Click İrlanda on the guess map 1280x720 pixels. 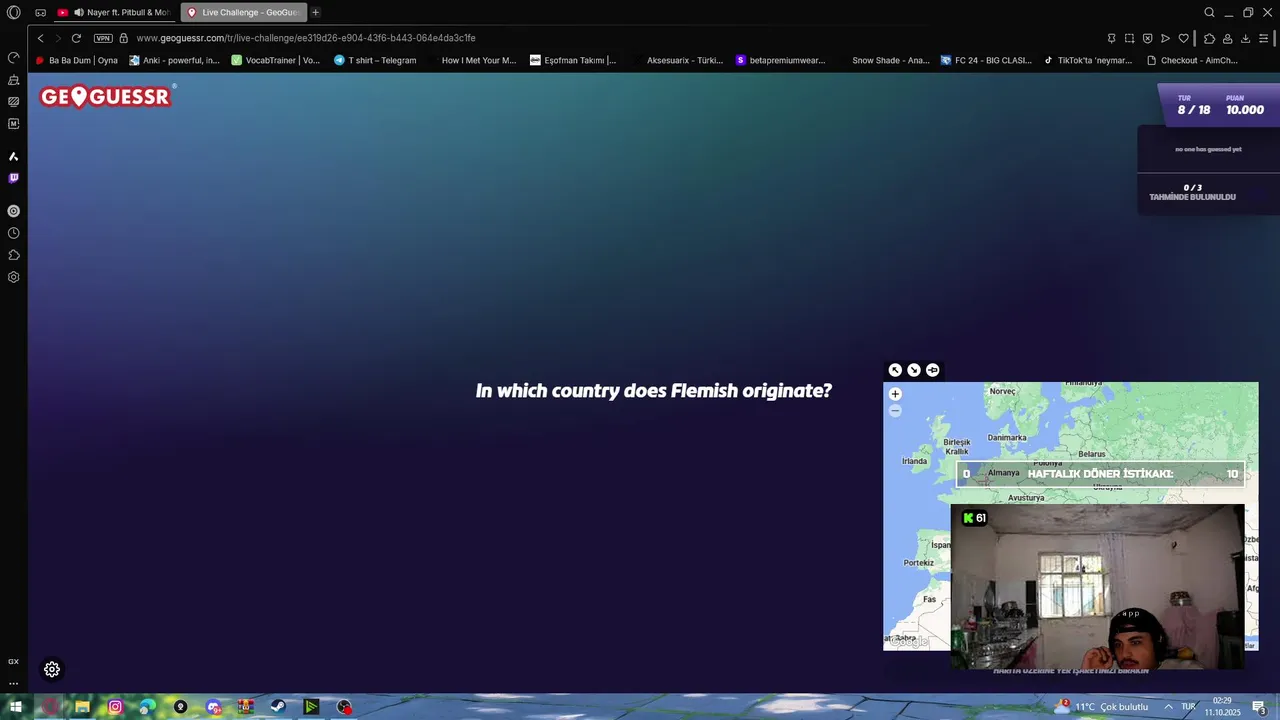(x=915, y=461)
